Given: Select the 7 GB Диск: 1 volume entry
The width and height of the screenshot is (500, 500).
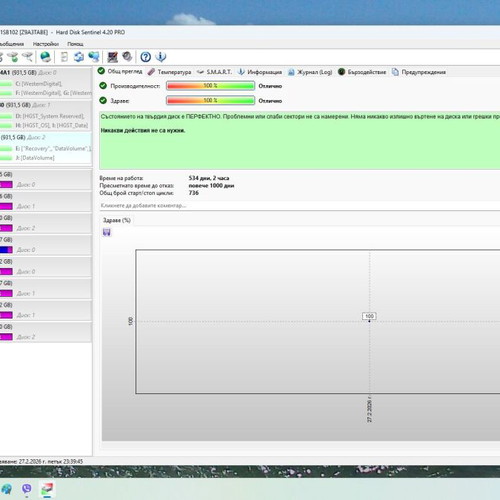Looking at the screenshot, I should tap(46, 288).
